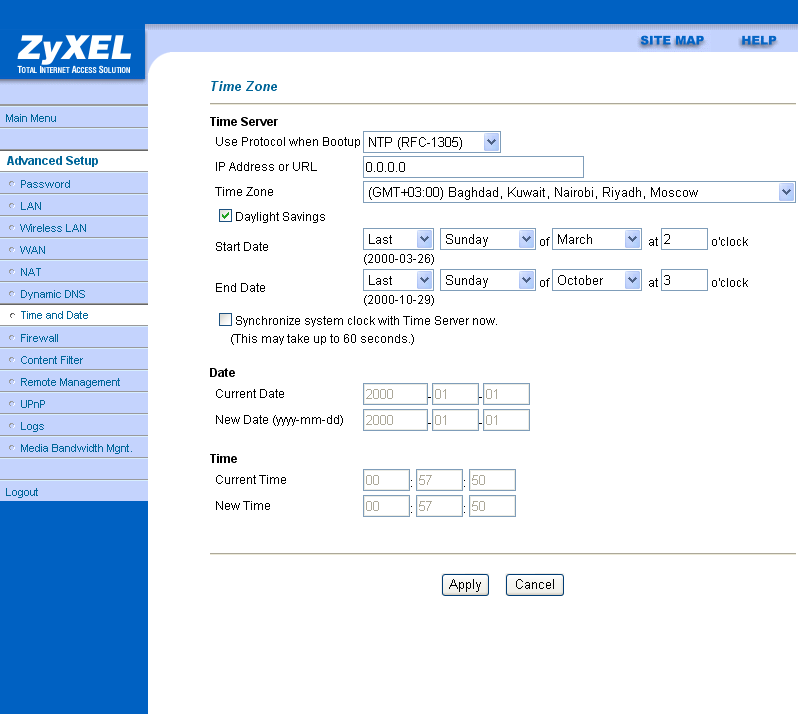Click the New Time seconds field
The height and width of the screenshot is (714, 806).
coord(492,506)
